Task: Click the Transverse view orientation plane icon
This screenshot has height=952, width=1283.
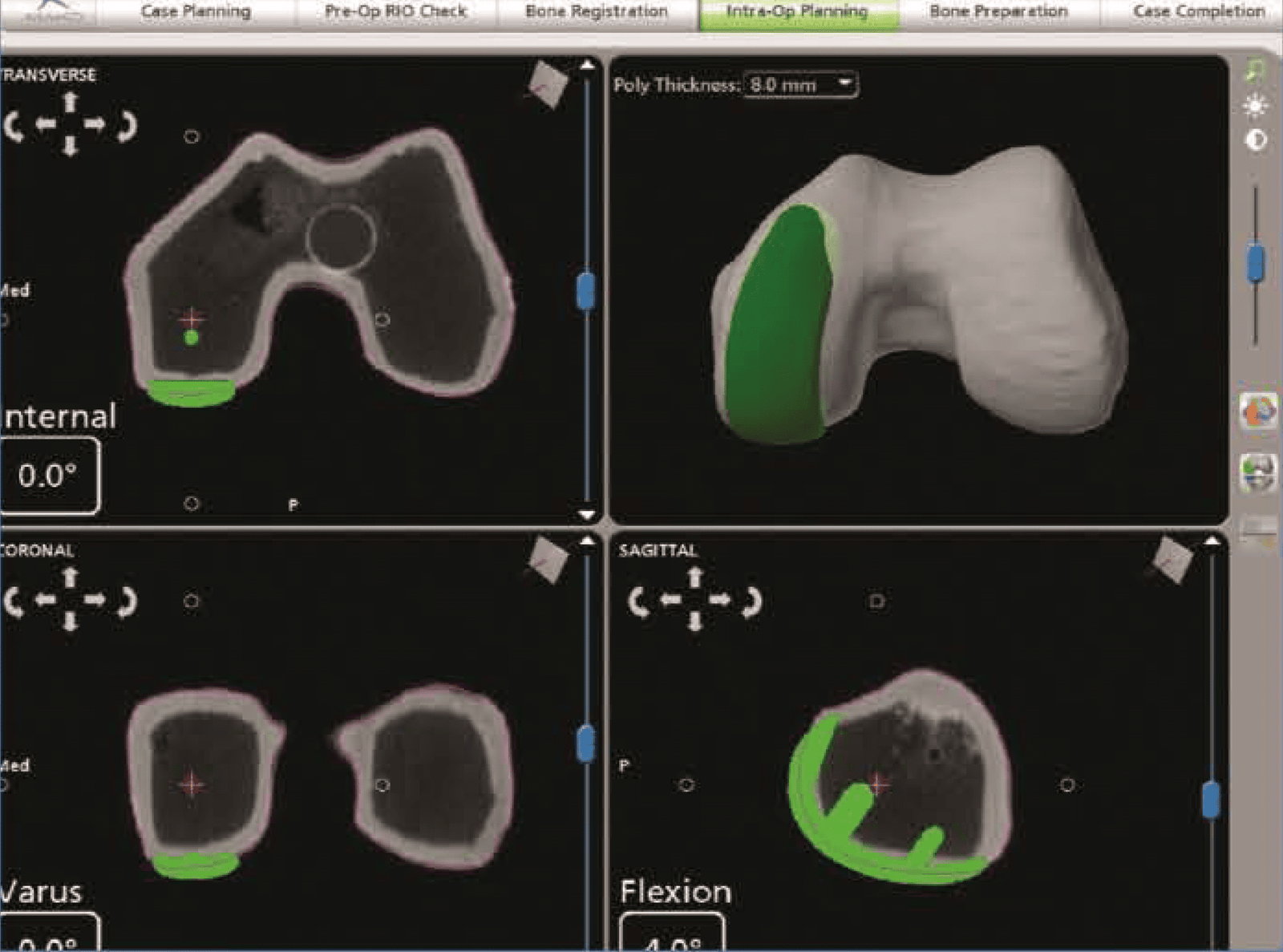Action: coord(548,84)
